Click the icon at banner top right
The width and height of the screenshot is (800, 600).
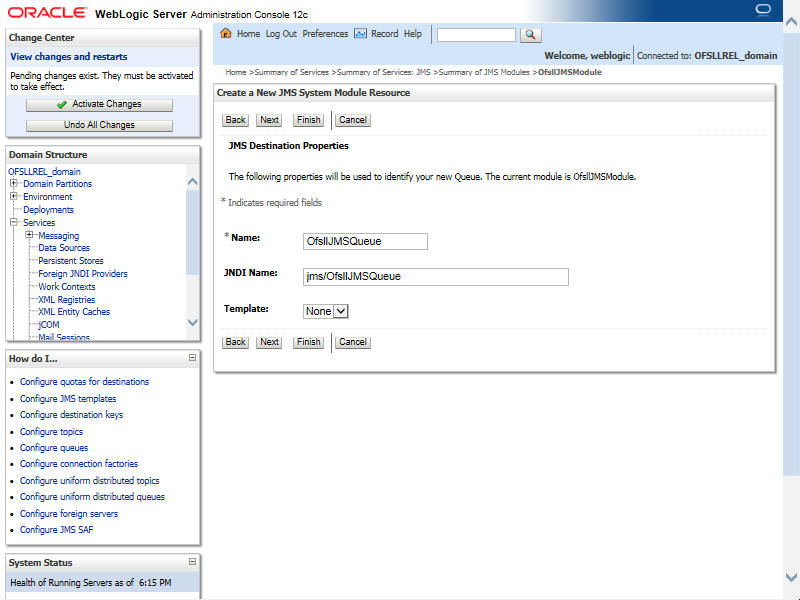tap(763, 11)
